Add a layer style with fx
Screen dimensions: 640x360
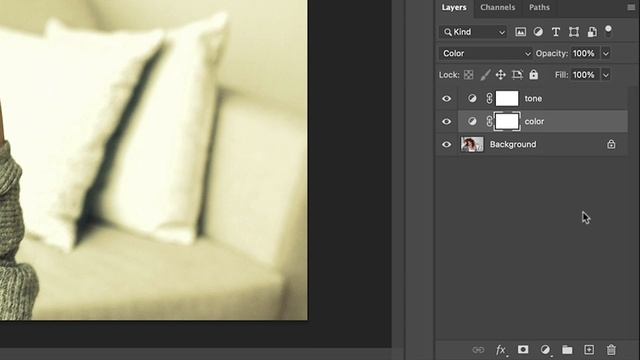pyautogui.click(x=501, y=350)
